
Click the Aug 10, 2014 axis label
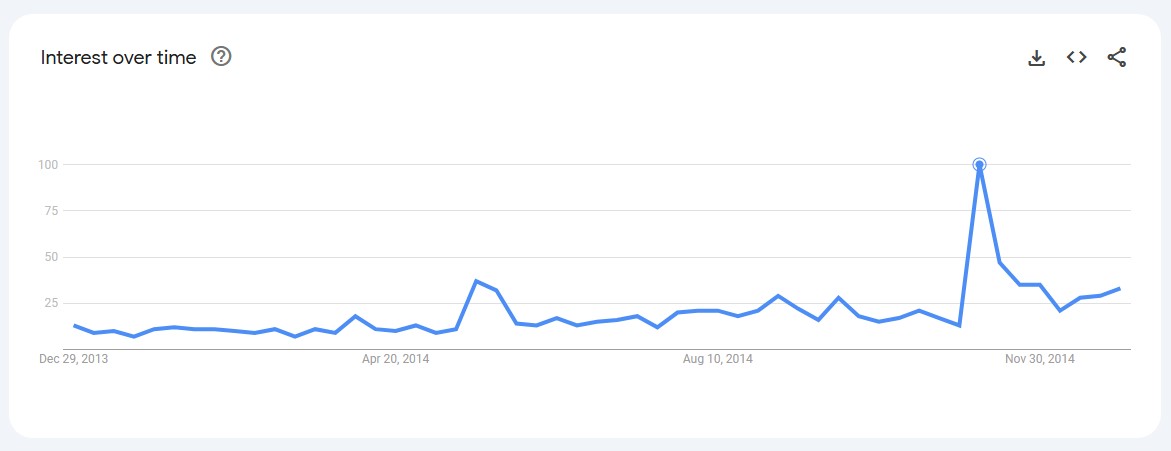point(718,359)
